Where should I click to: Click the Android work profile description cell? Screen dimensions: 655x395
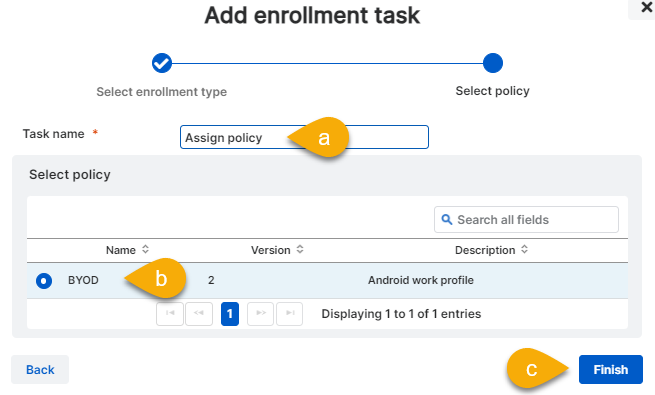coord(421,280)
